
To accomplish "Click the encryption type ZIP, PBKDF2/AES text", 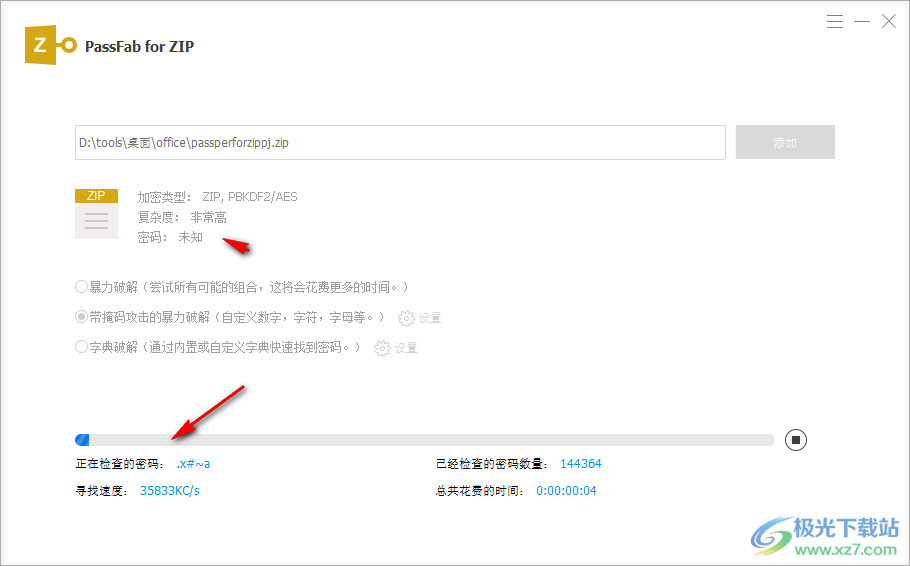I will pos(250,197).
